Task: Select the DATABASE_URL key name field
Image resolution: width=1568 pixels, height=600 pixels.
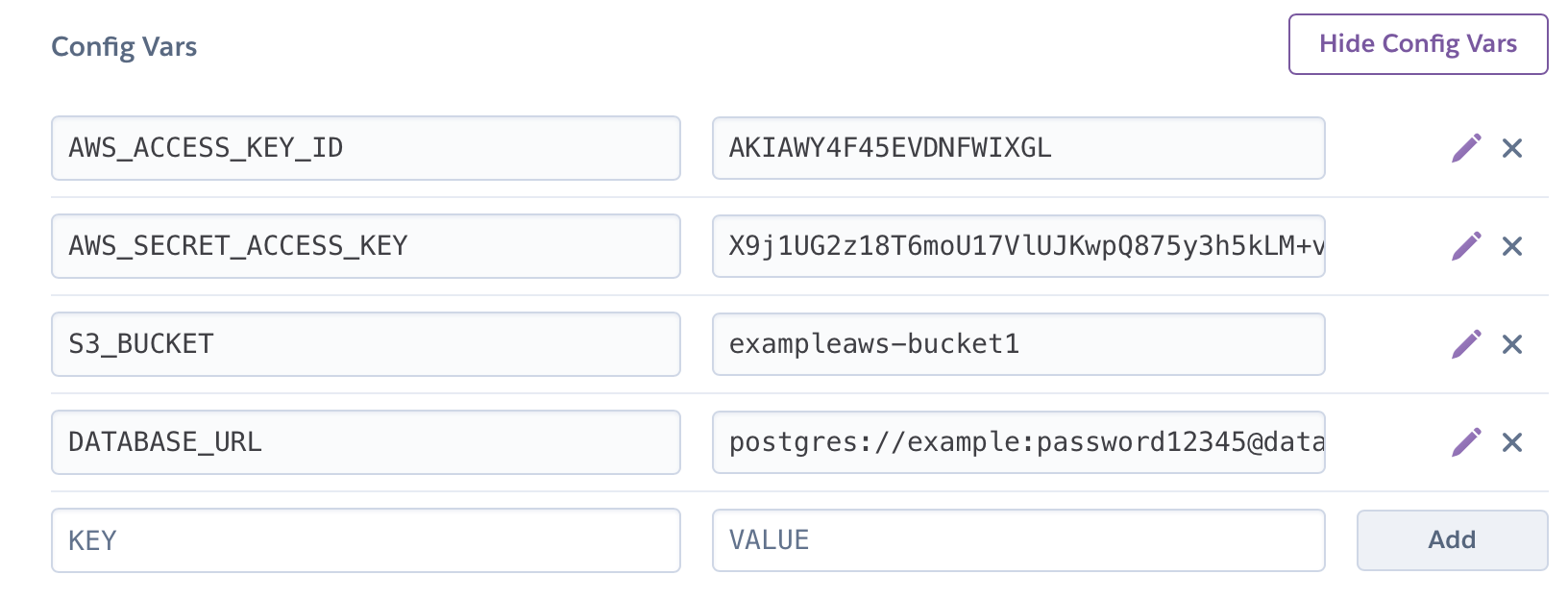Action: [365, 442]
